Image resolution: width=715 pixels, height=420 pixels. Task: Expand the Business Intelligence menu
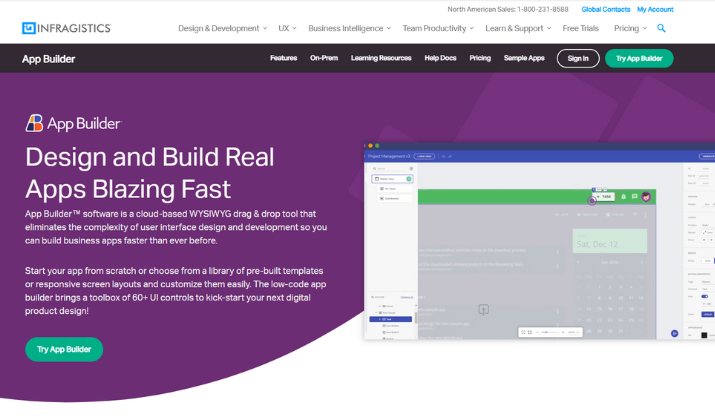point(350,28)
